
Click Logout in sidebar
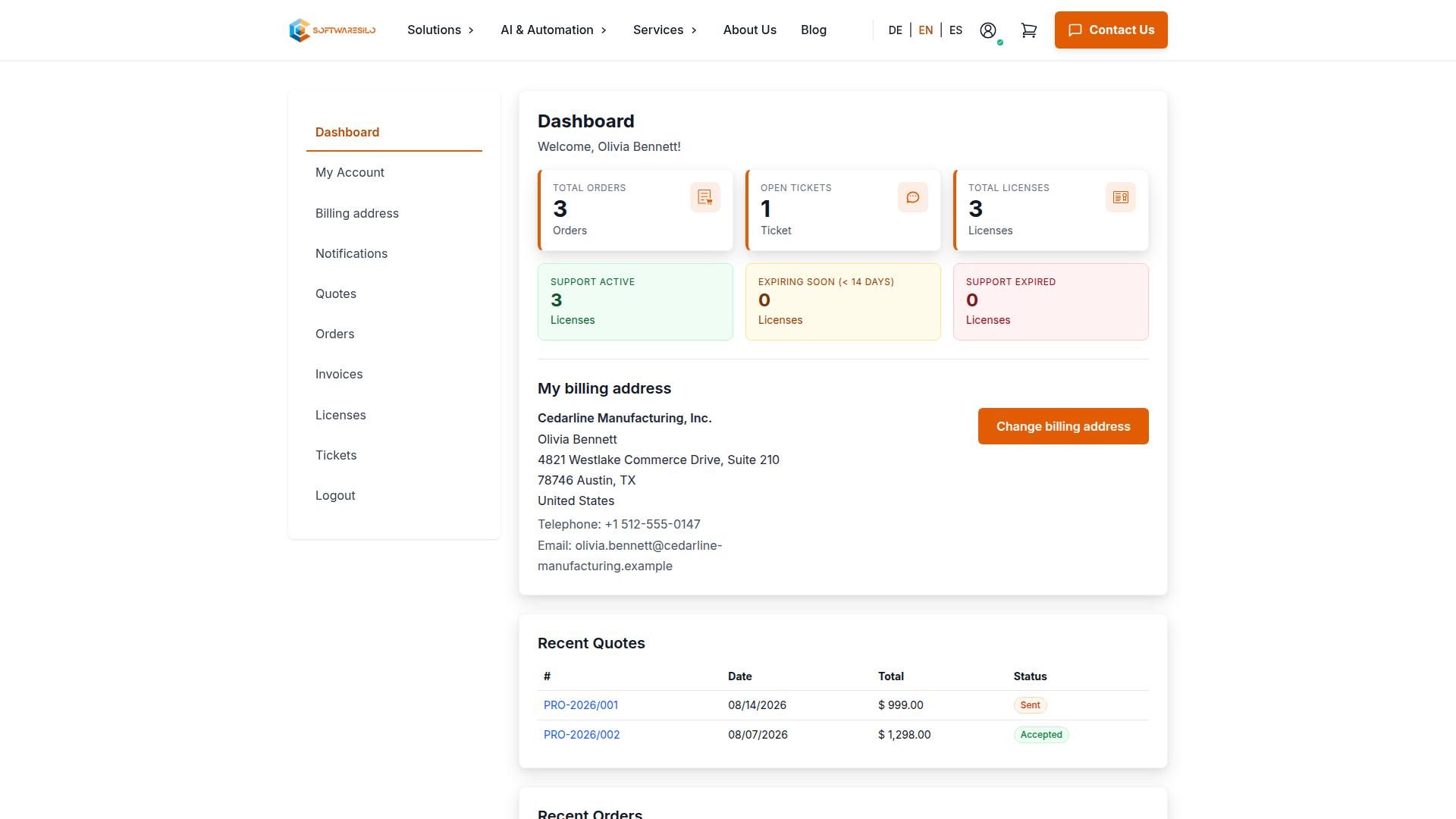pyautogui.click(x=394, y=495)
